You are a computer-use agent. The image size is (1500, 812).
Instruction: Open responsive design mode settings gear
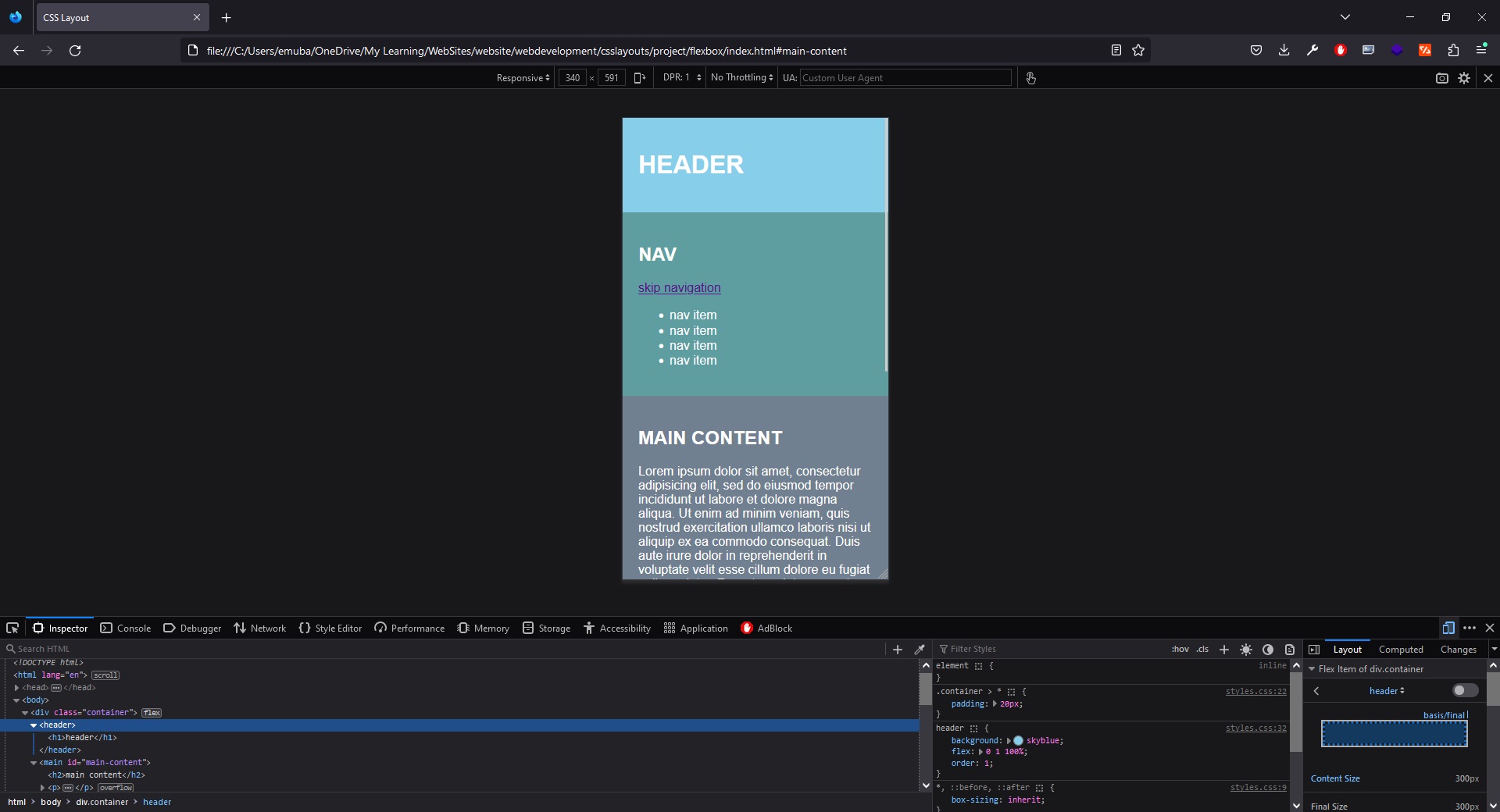(x=1464, y=78)
